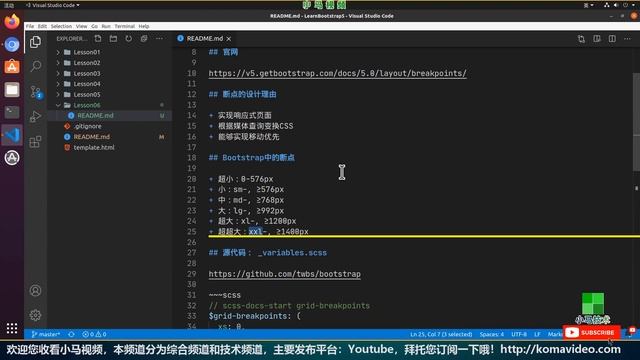
Task: Collapse all folders in Explorer
Action: [144, 38]
